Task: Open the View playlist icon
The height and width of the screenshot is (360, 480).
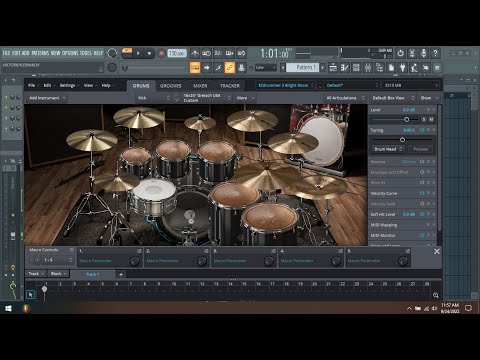Action: 333,68
